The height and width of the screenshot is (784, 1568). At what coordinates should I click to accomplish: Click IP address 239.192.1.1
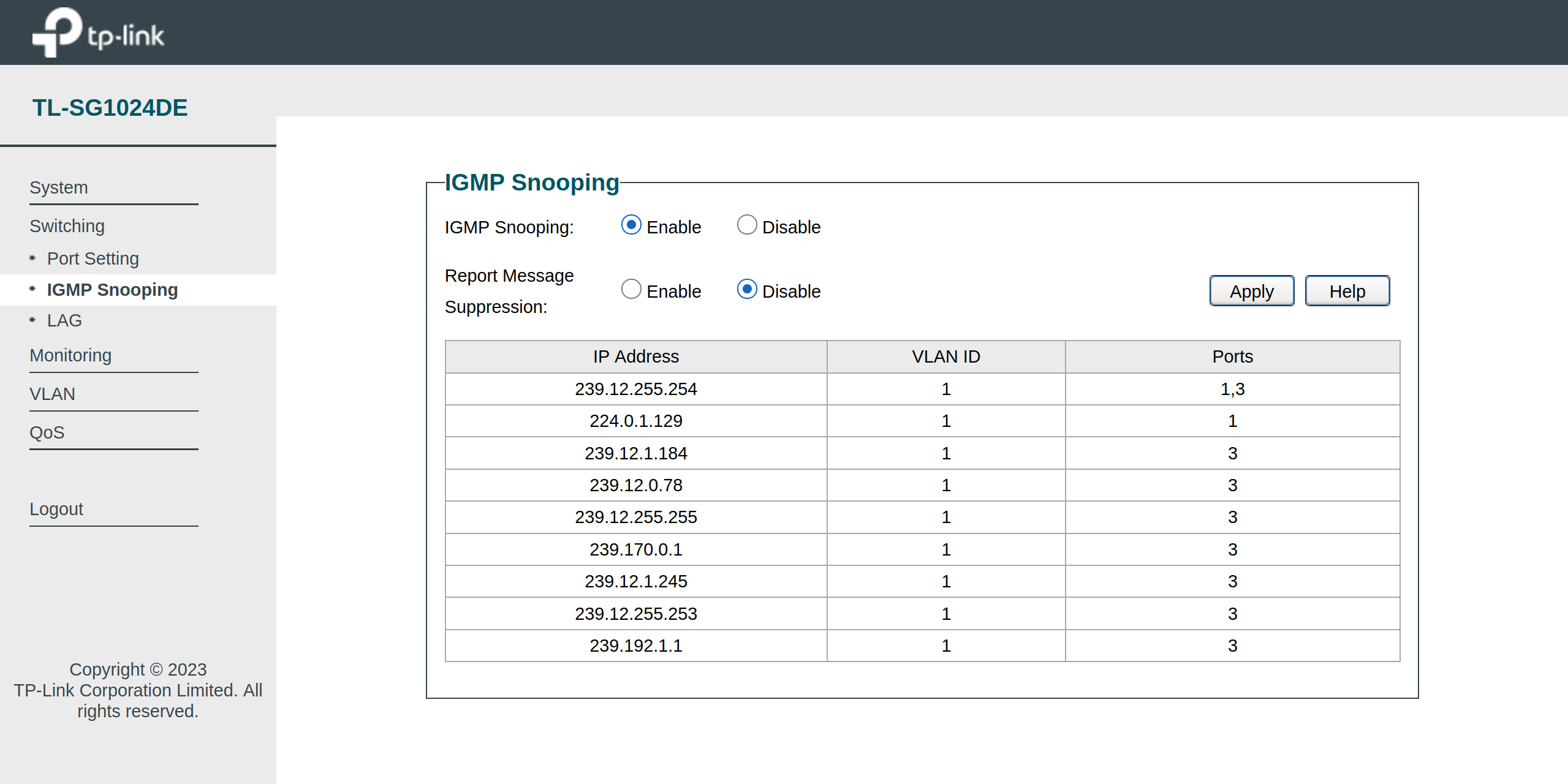point(636,646)
